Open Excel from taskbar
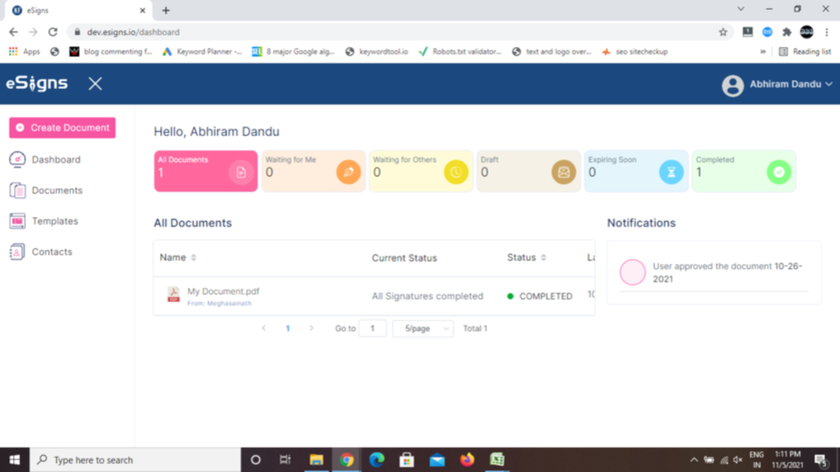The height and width of the screenshot is (472, 840). pyautogui.click(x=497, y=460)
